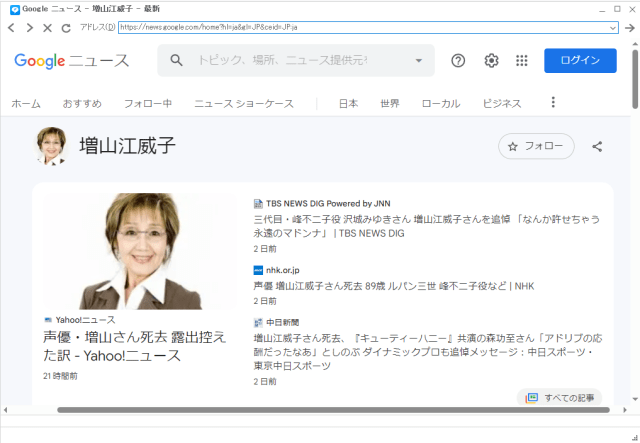Click the address URL field

pyautogui.click(x=363, y=27)
